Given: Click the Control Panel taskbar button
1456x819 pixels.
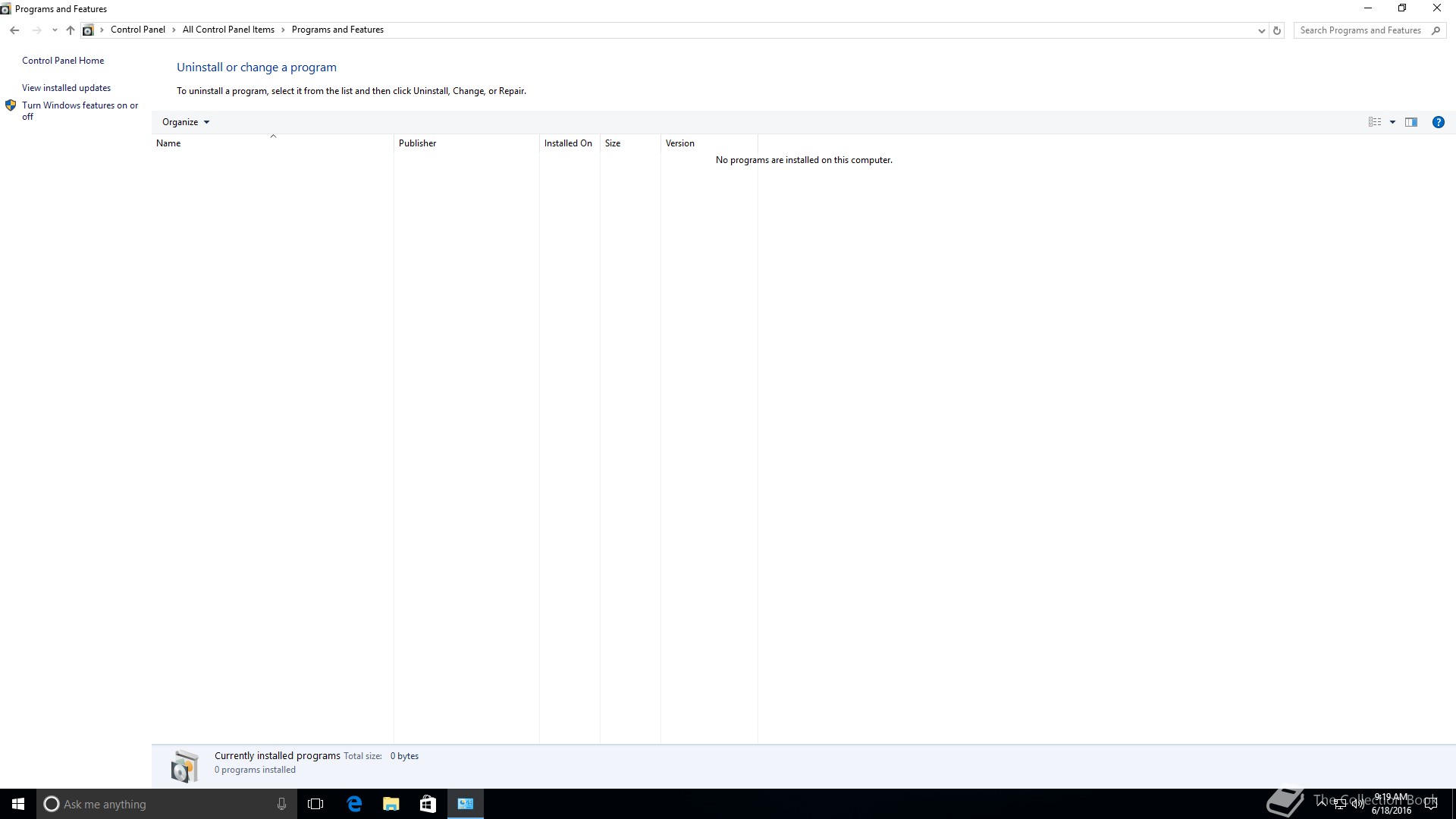Looking at the screenshot, I should (466, 804).
